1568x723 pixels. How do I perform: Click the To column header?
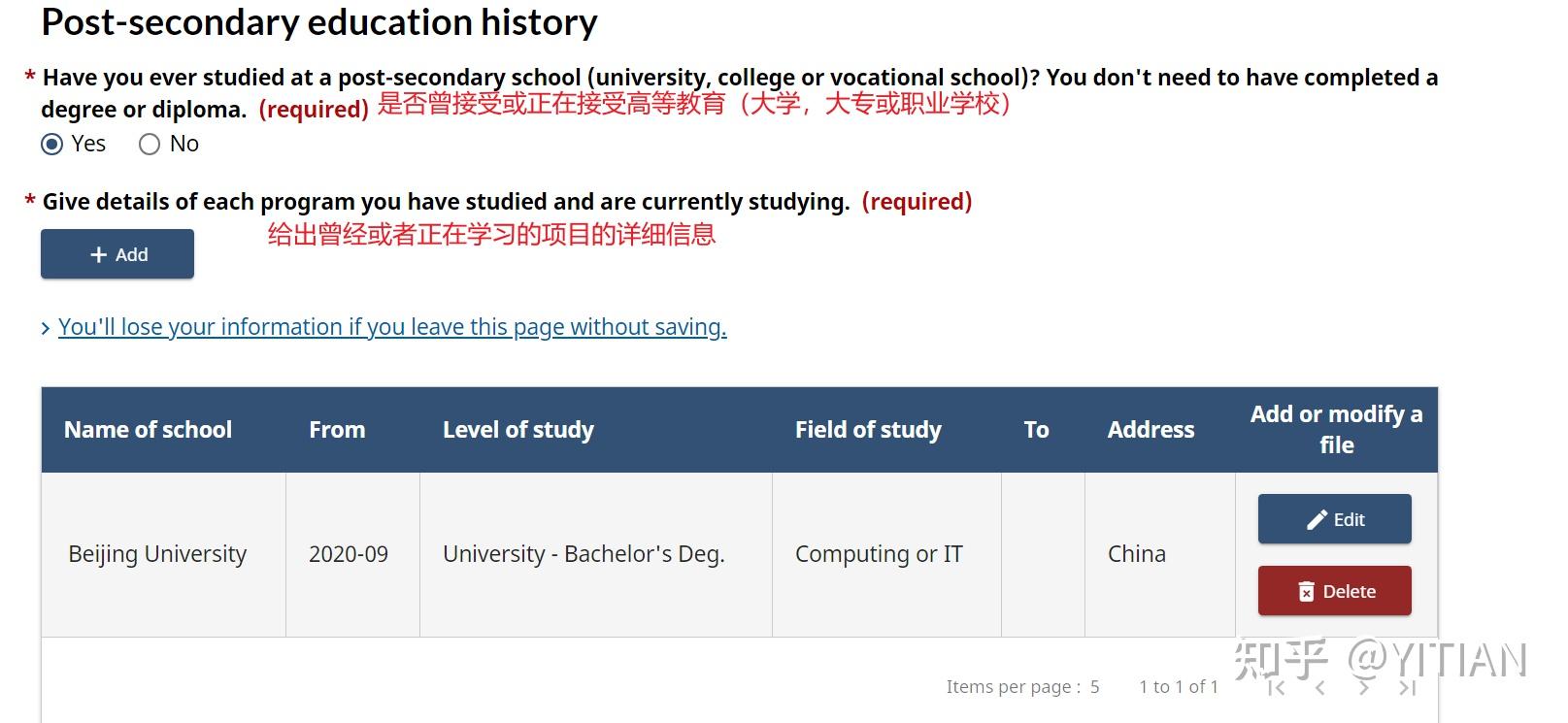pos(1036,430)
